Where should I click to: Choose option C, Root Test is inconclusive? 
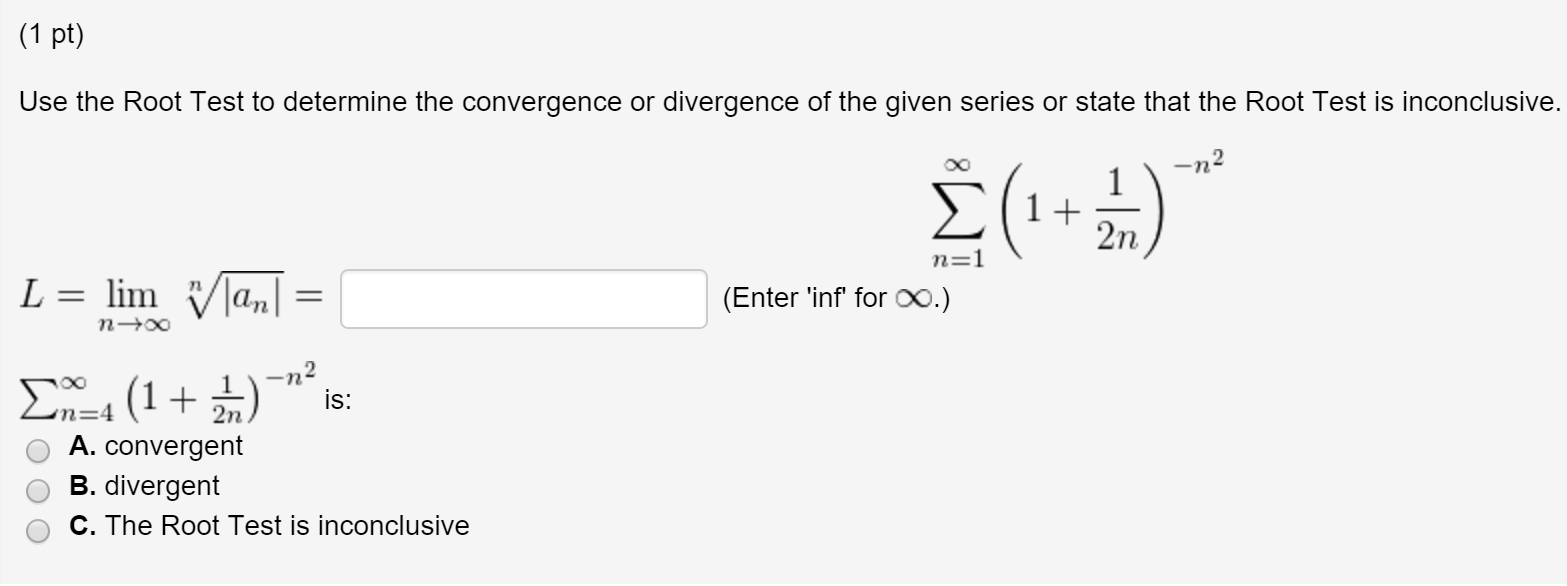click(38, 530)
